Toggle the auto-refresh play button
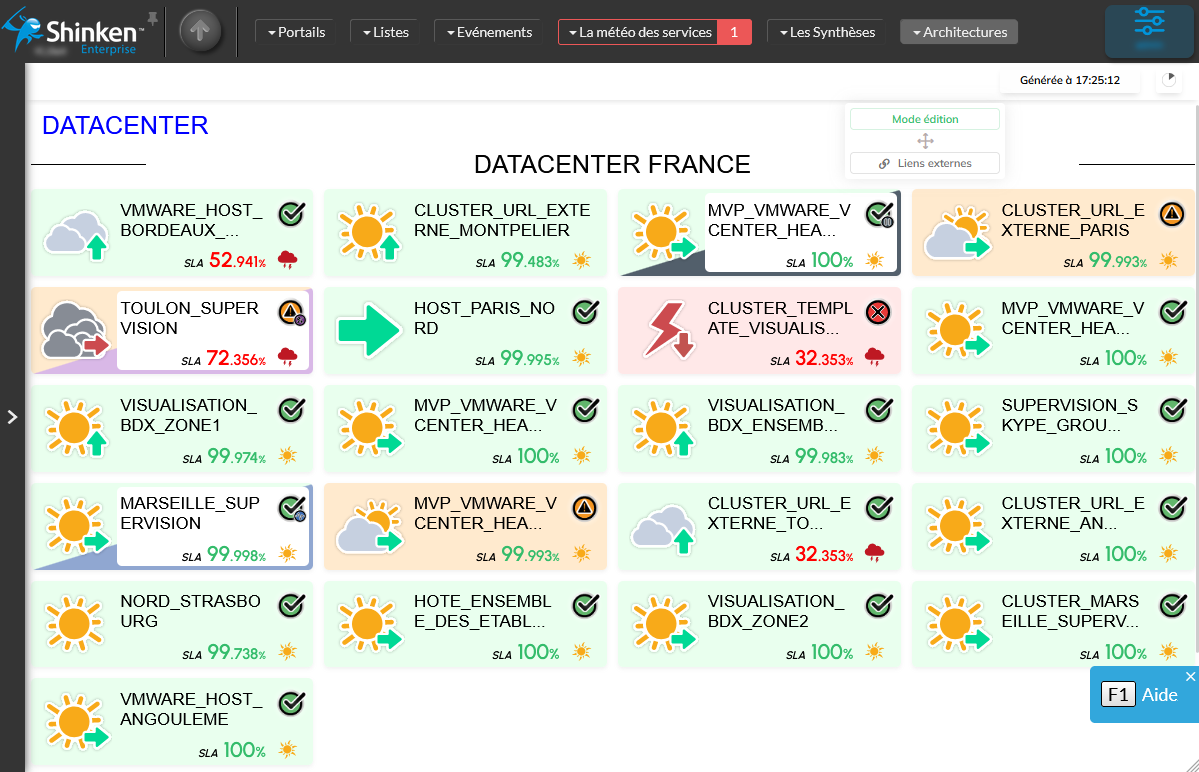This screenshot has height=772, width=1199. (x=1169, y=79)
